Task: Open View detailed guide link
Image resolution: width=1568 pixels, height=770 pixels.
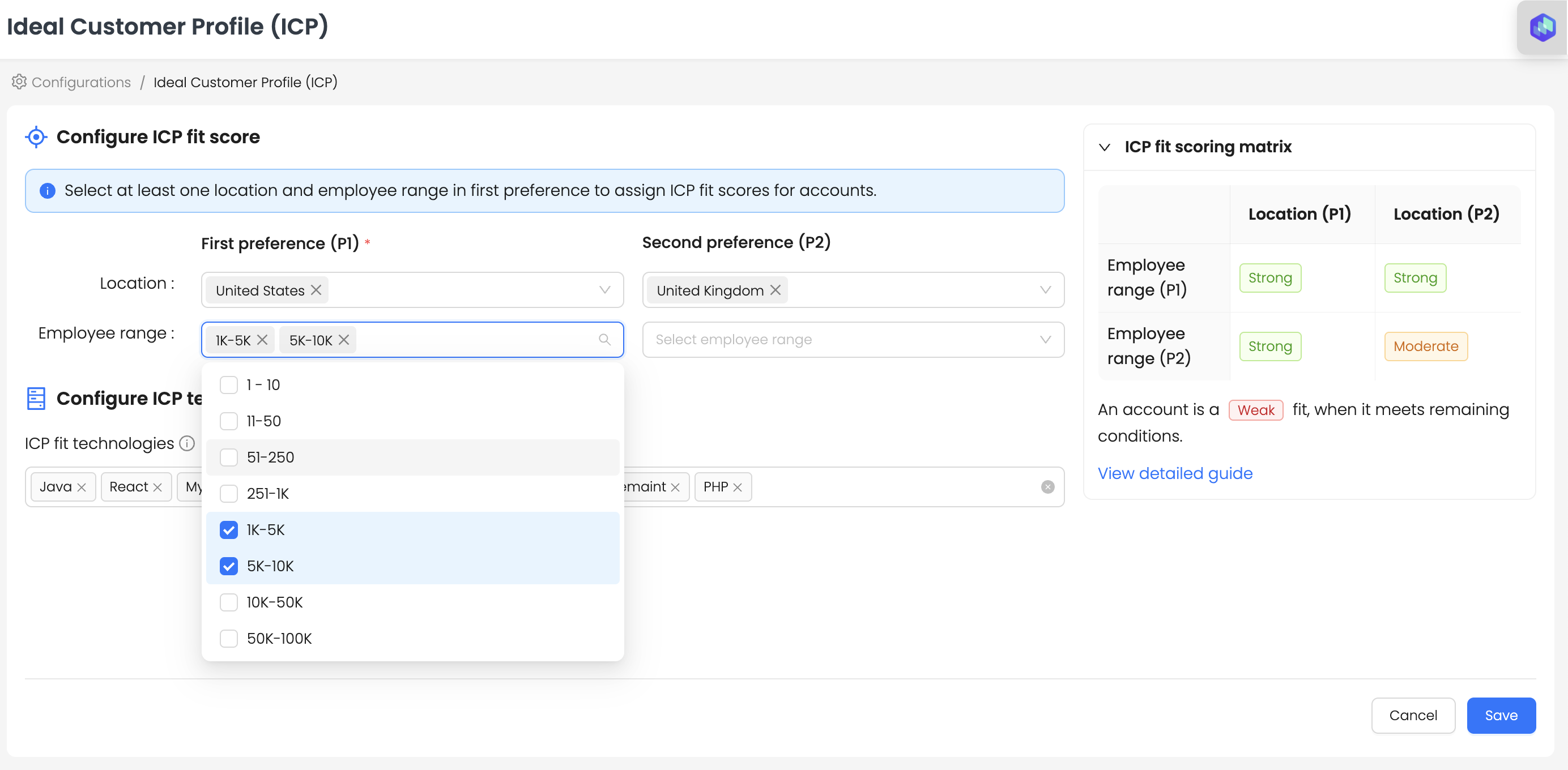Action: pyautogui.click(x=1175, y=473)
